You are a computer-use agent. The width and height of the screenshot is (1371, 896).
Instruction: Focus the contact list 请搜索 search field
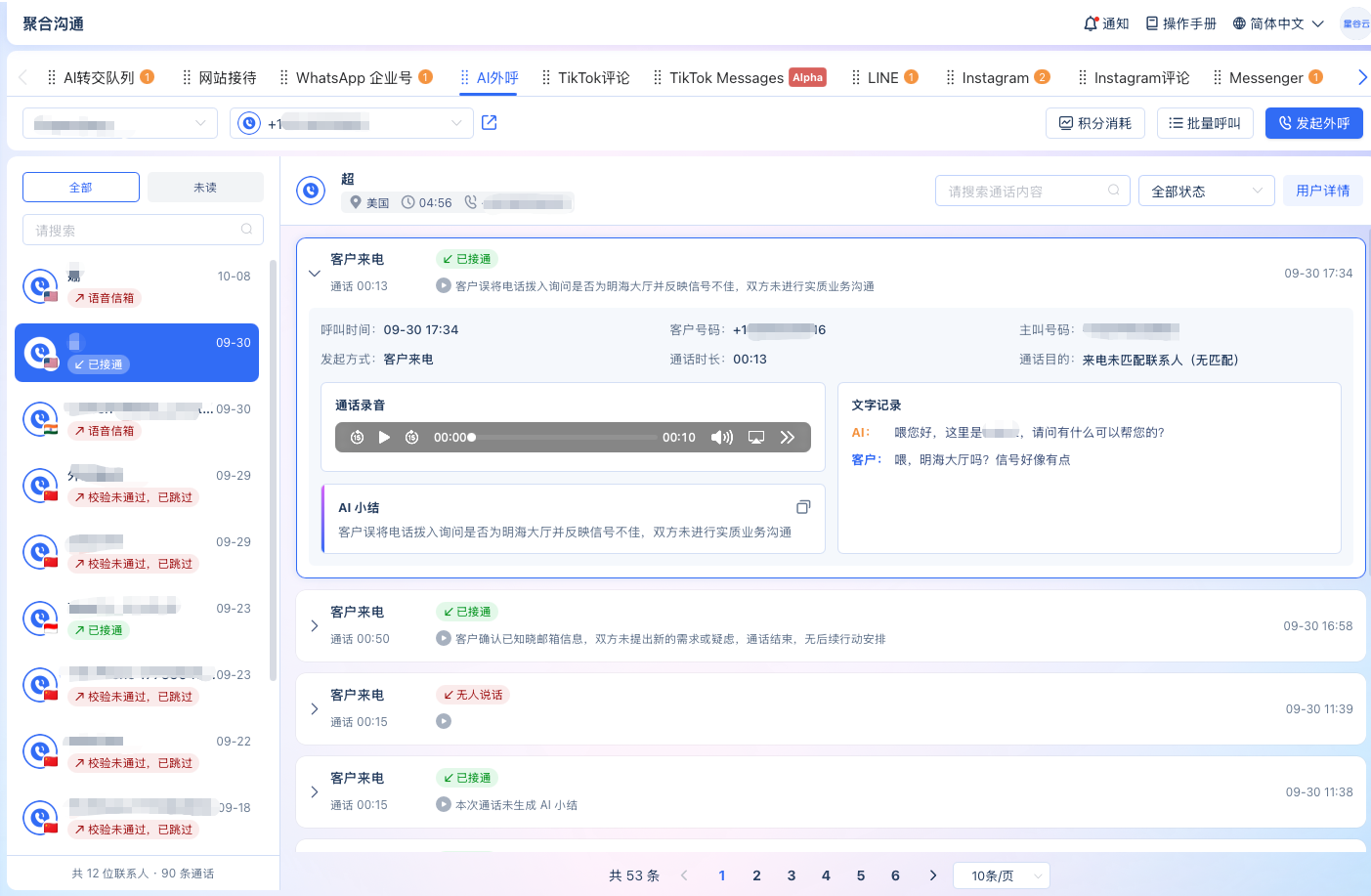[143, 230]
